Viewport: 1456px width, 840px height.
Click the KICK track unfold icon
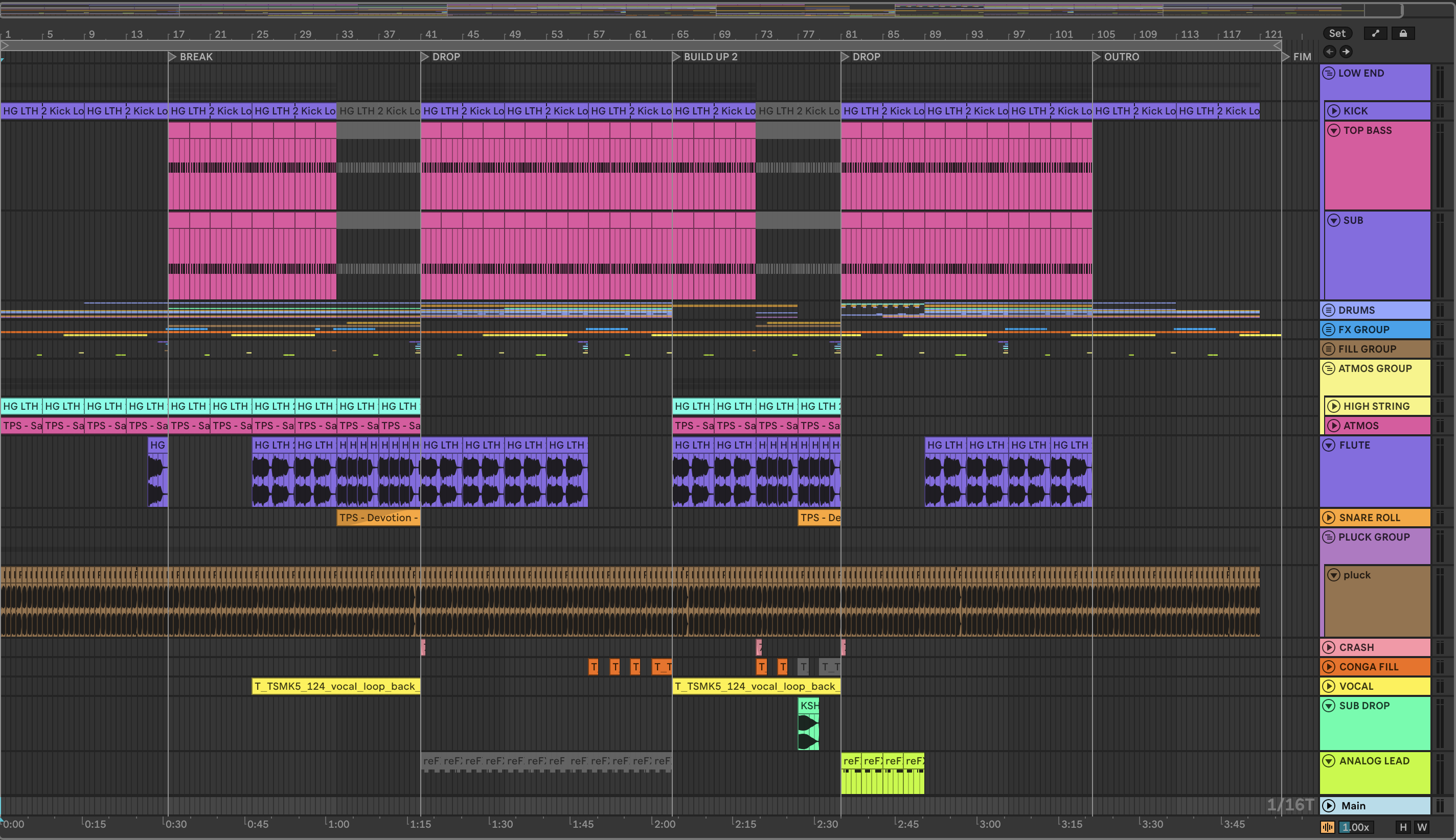1333,111
